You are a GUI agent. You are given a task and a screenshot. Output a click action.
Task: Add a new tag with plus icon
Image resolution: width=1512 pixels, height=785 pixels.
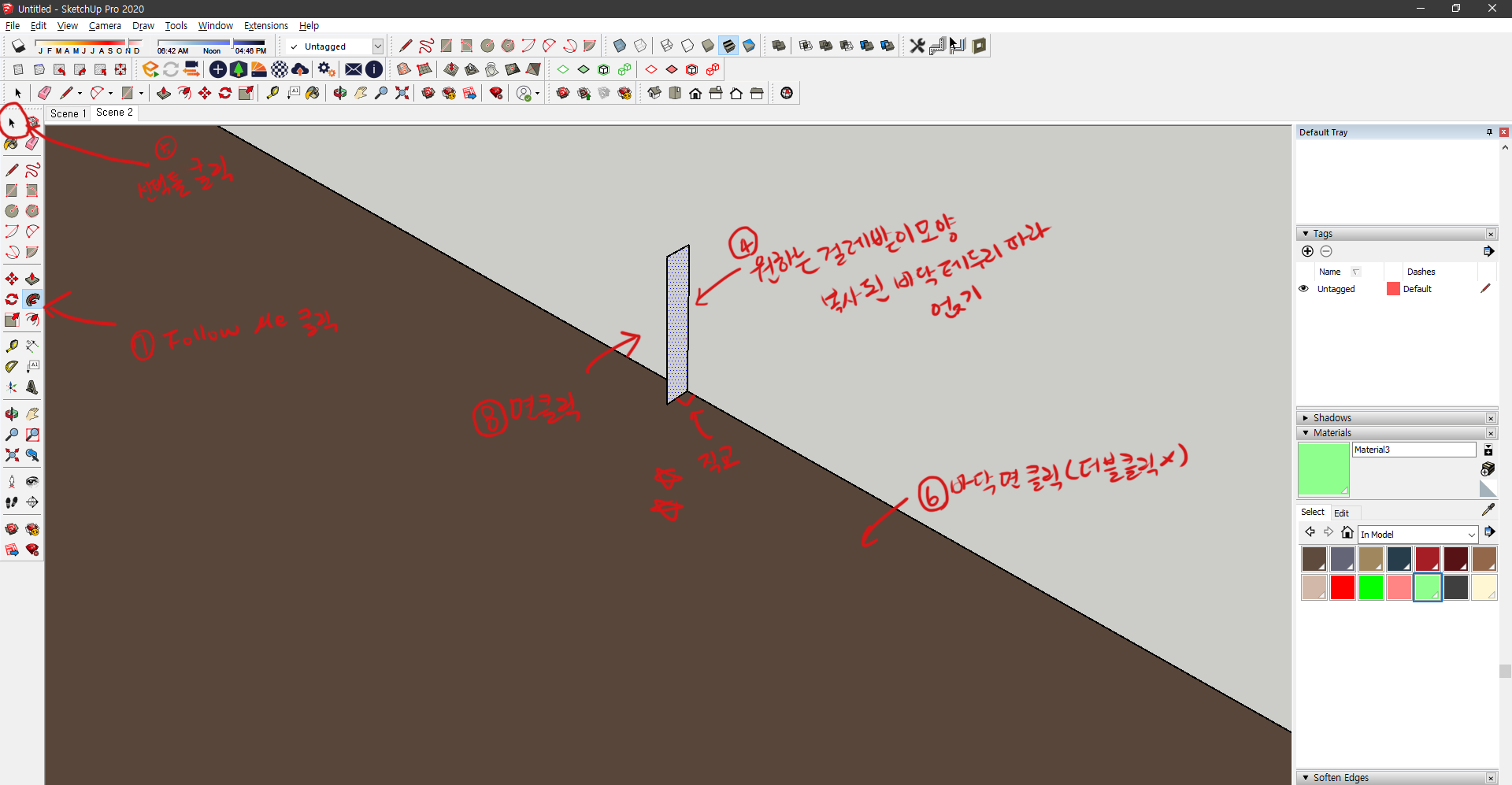click(x=1307, y=251)
